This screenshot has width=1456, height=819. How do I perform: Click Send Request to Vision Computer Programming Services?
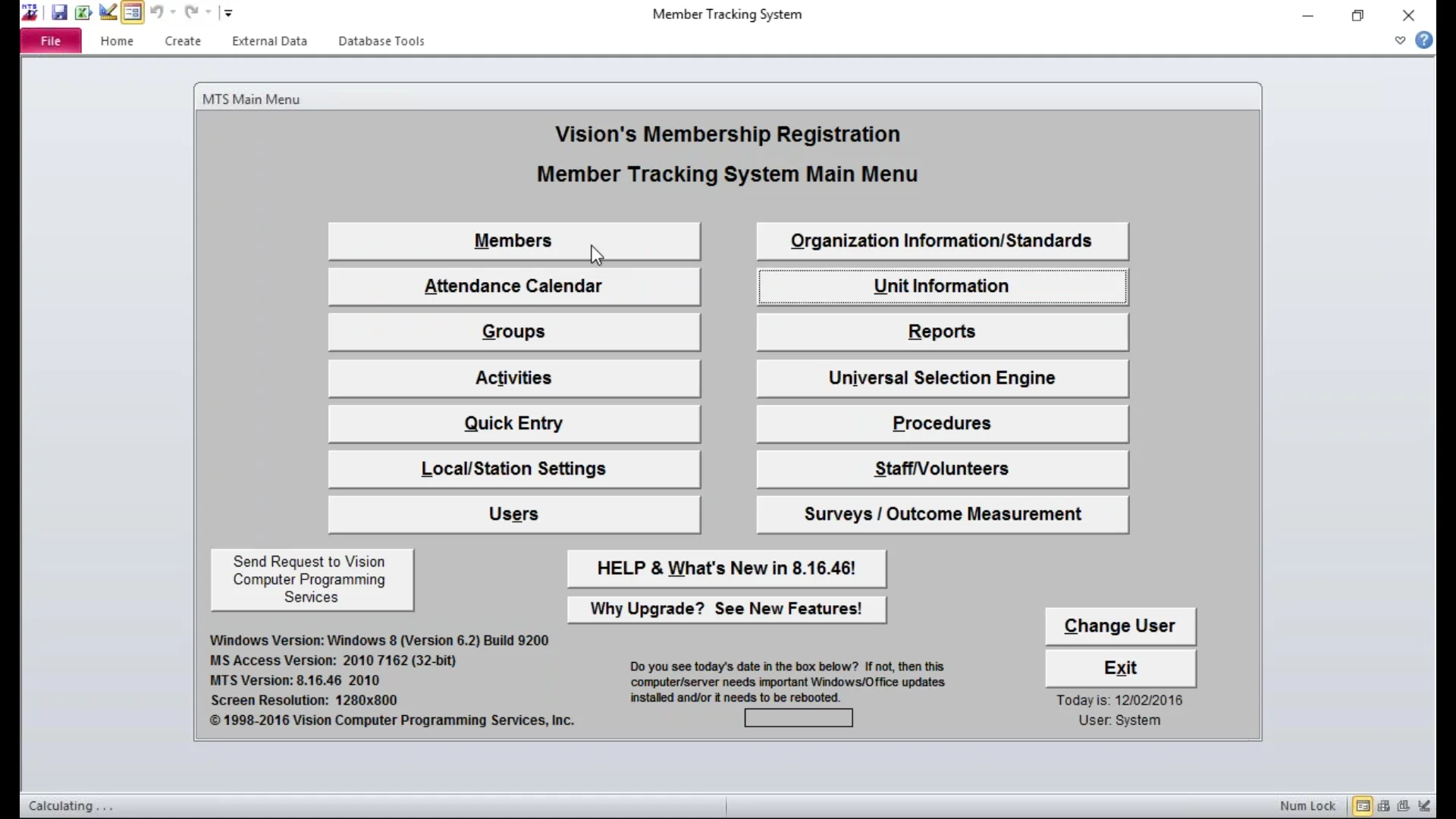click(x=312, y=579)
